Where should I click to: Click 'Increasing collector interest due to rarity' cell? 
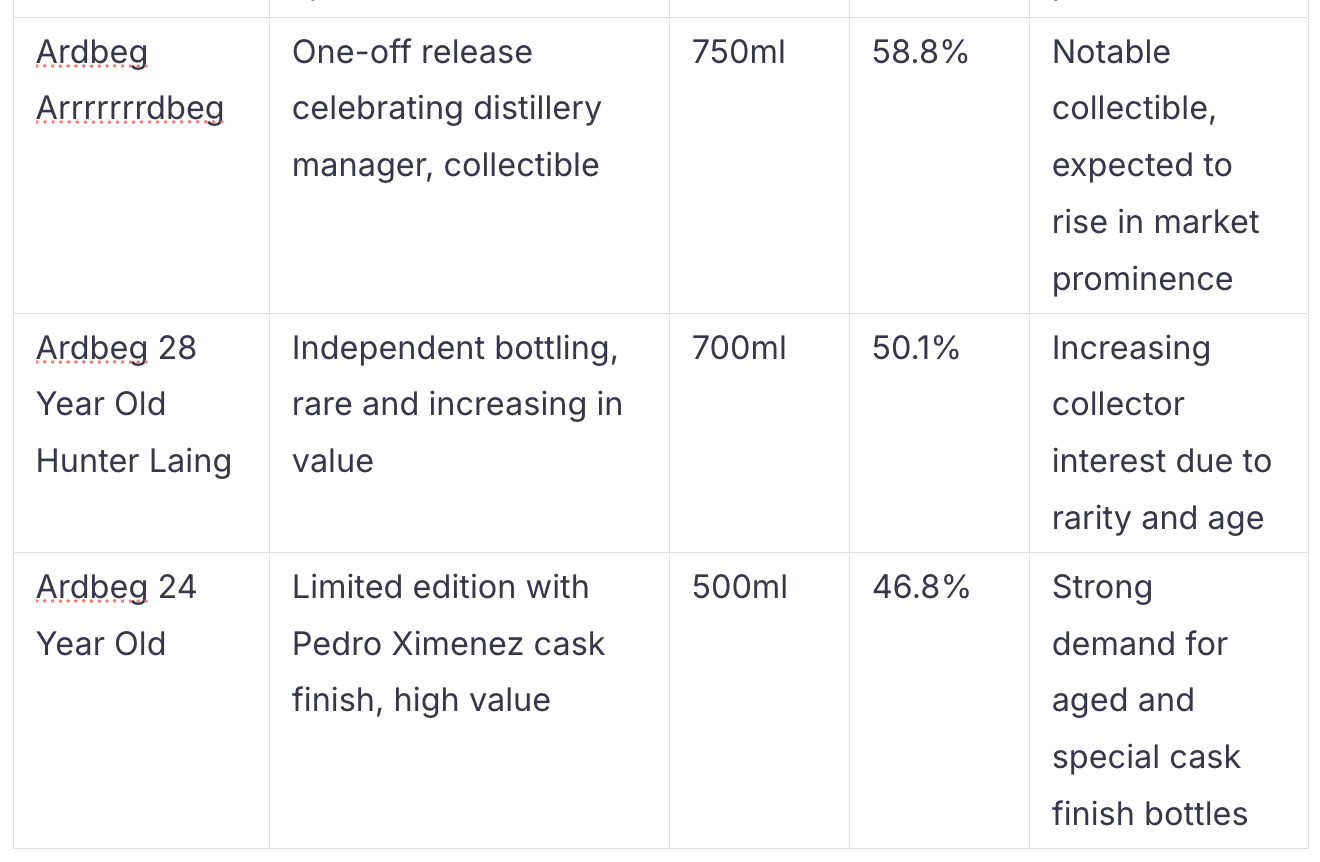pyautogui.click(x=1168, y=433)
